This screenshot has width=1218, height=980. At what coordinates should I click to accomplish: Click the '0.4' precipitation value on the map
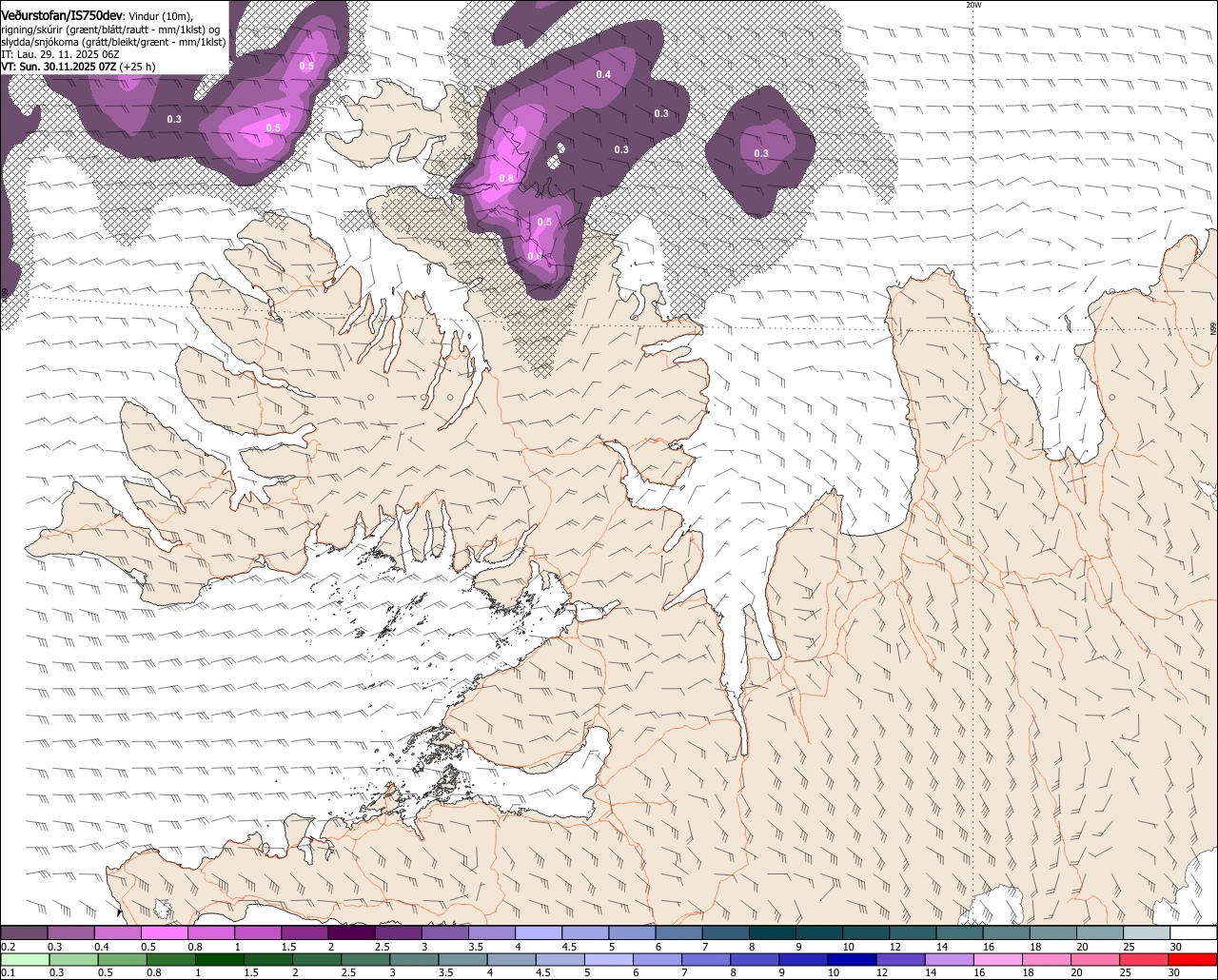(603, 74)
